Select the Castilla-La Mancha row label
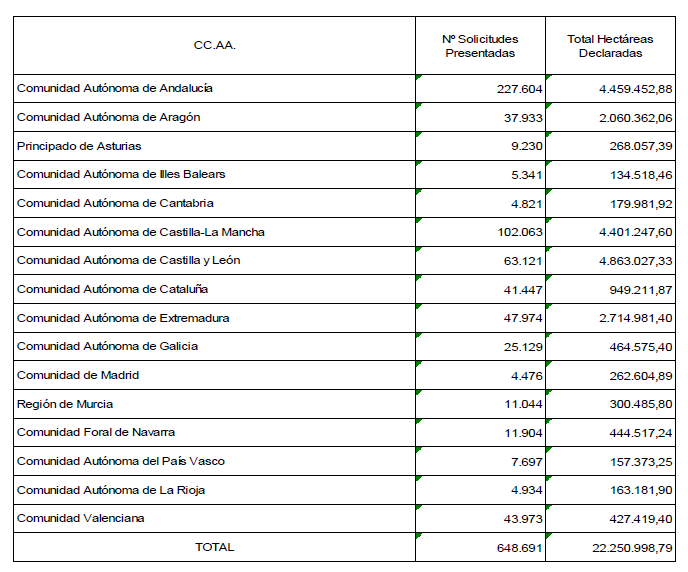The height and width of the screenshot is (572, 688). pos(140,232)
